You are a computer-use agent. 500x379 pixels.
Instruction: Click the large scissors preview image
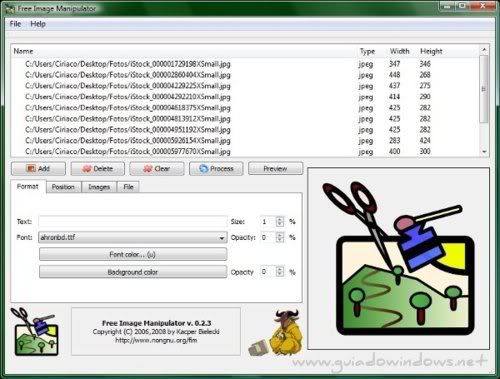398,258
